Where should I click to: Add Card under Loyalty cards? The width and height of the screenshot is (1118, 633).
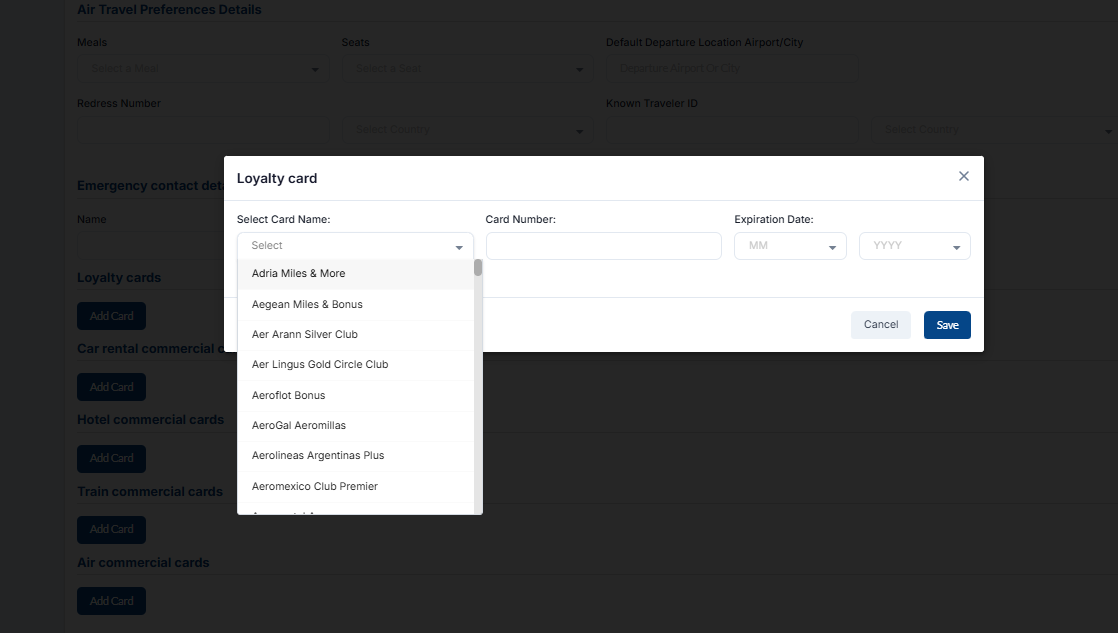(x=111, y=316)
